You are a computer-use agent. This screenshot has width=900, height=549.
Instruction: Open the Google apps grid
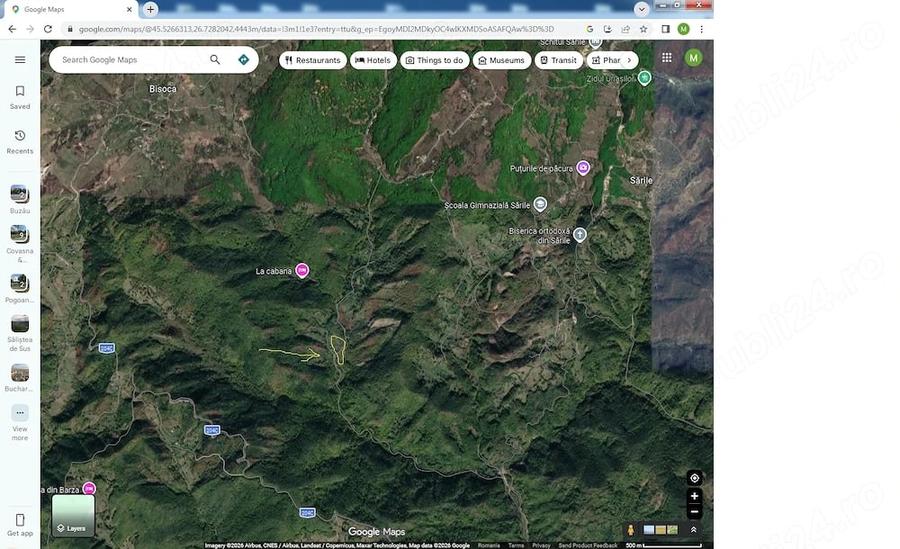666,57
